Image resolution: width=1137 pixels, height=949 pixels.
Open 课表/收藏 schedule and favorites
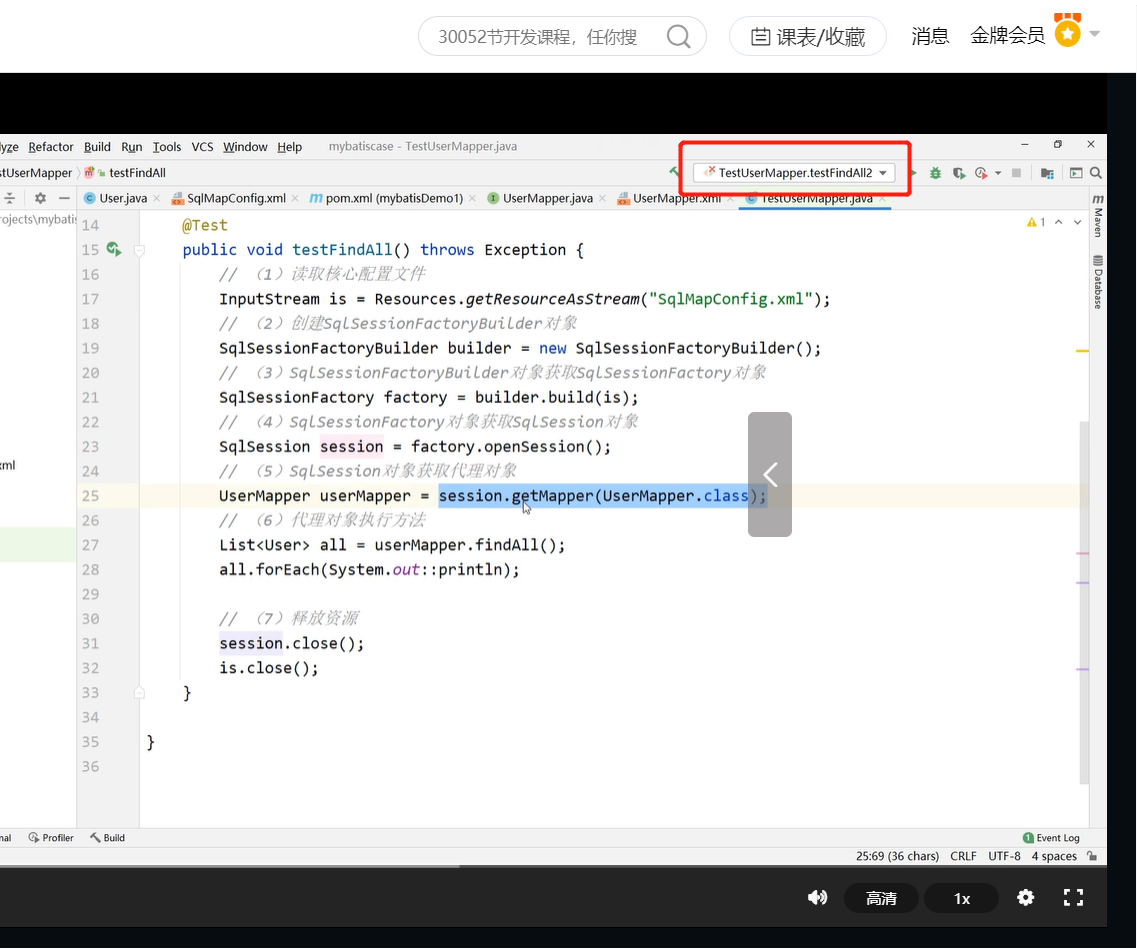808,36
